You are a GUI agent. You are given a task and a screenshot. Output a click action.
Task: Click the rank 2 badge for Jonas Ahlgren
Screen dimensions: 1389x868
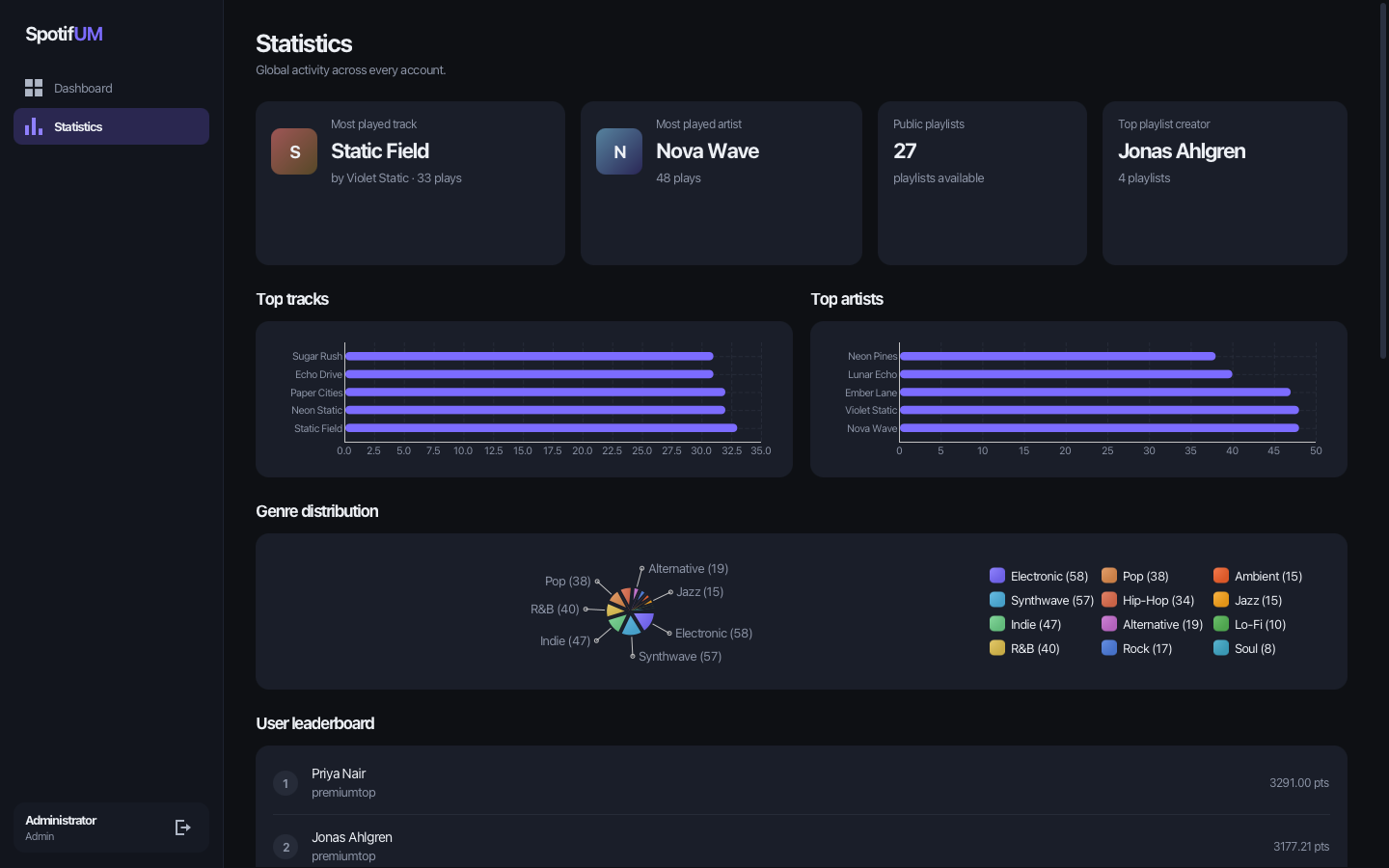click(286, 847)
